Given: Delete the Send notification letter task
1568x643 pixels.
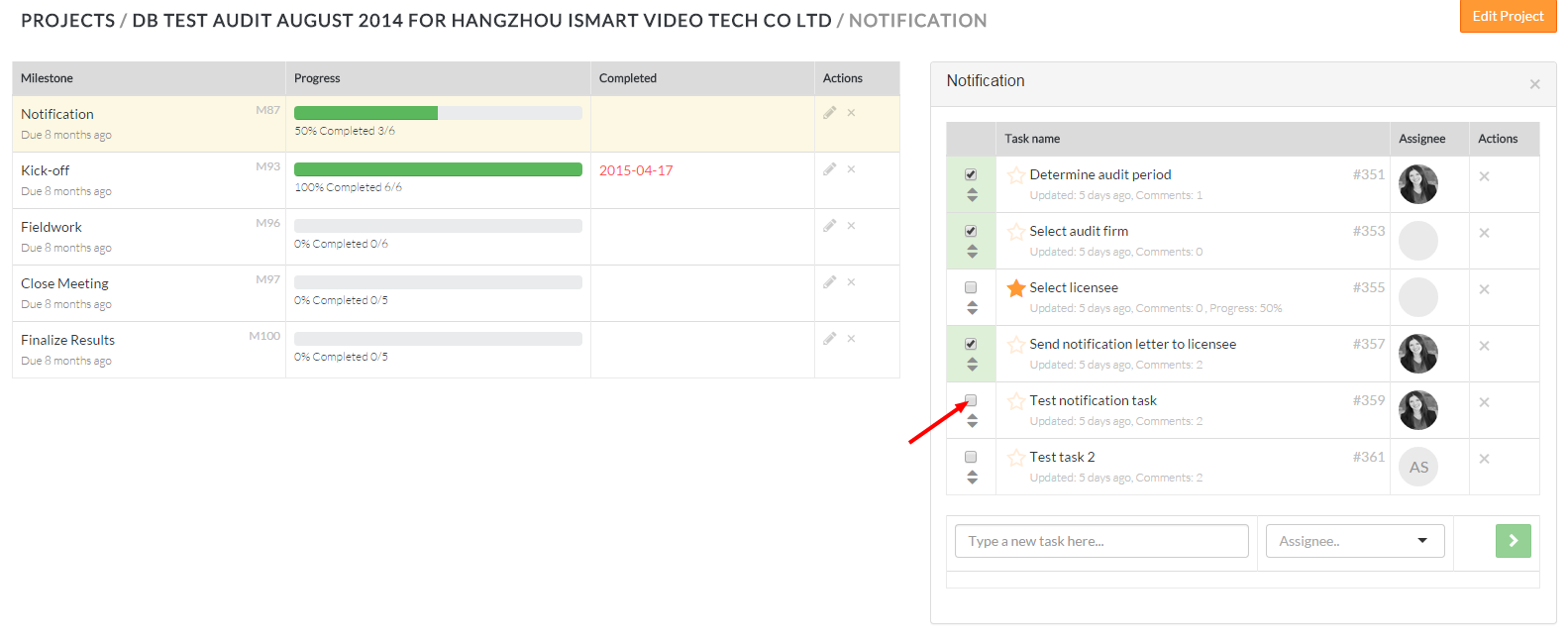Looking at the screenshot, I should click(x=1484, y=346).
